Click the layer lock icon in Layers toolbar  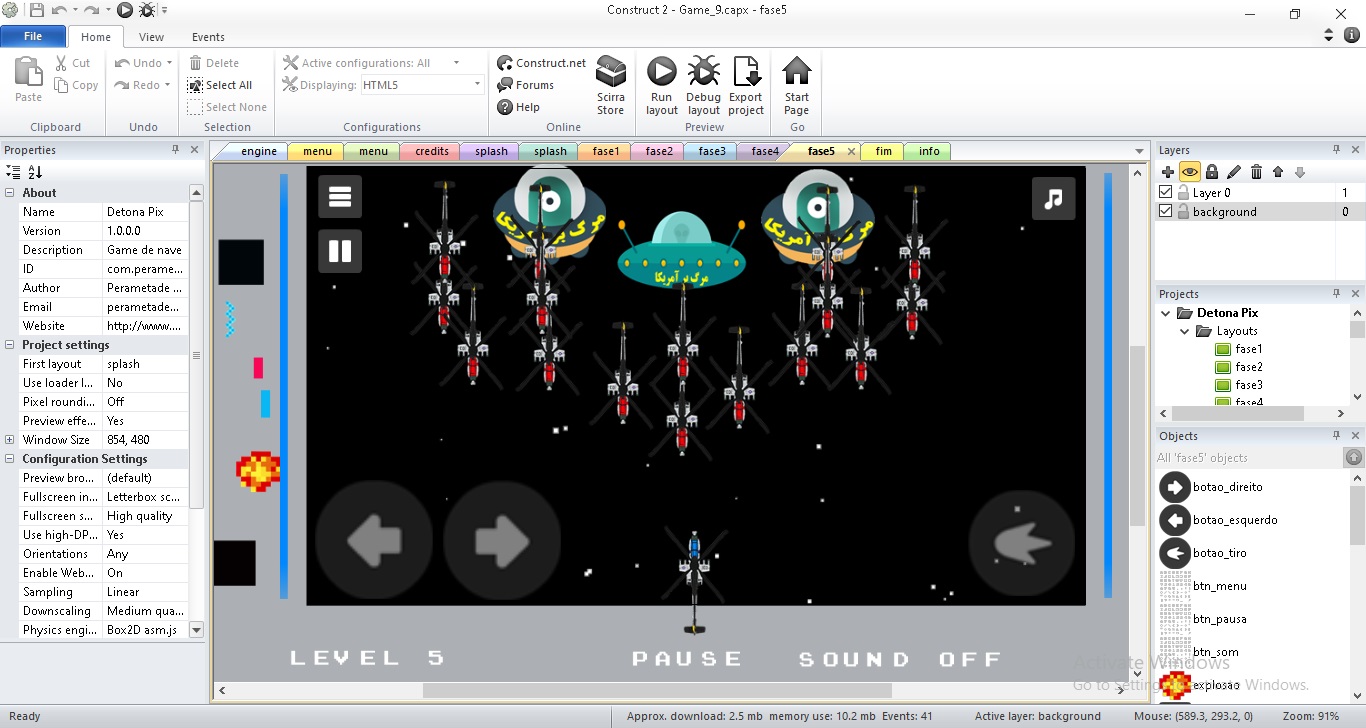pyautogui.click(x=1212, y=172)
